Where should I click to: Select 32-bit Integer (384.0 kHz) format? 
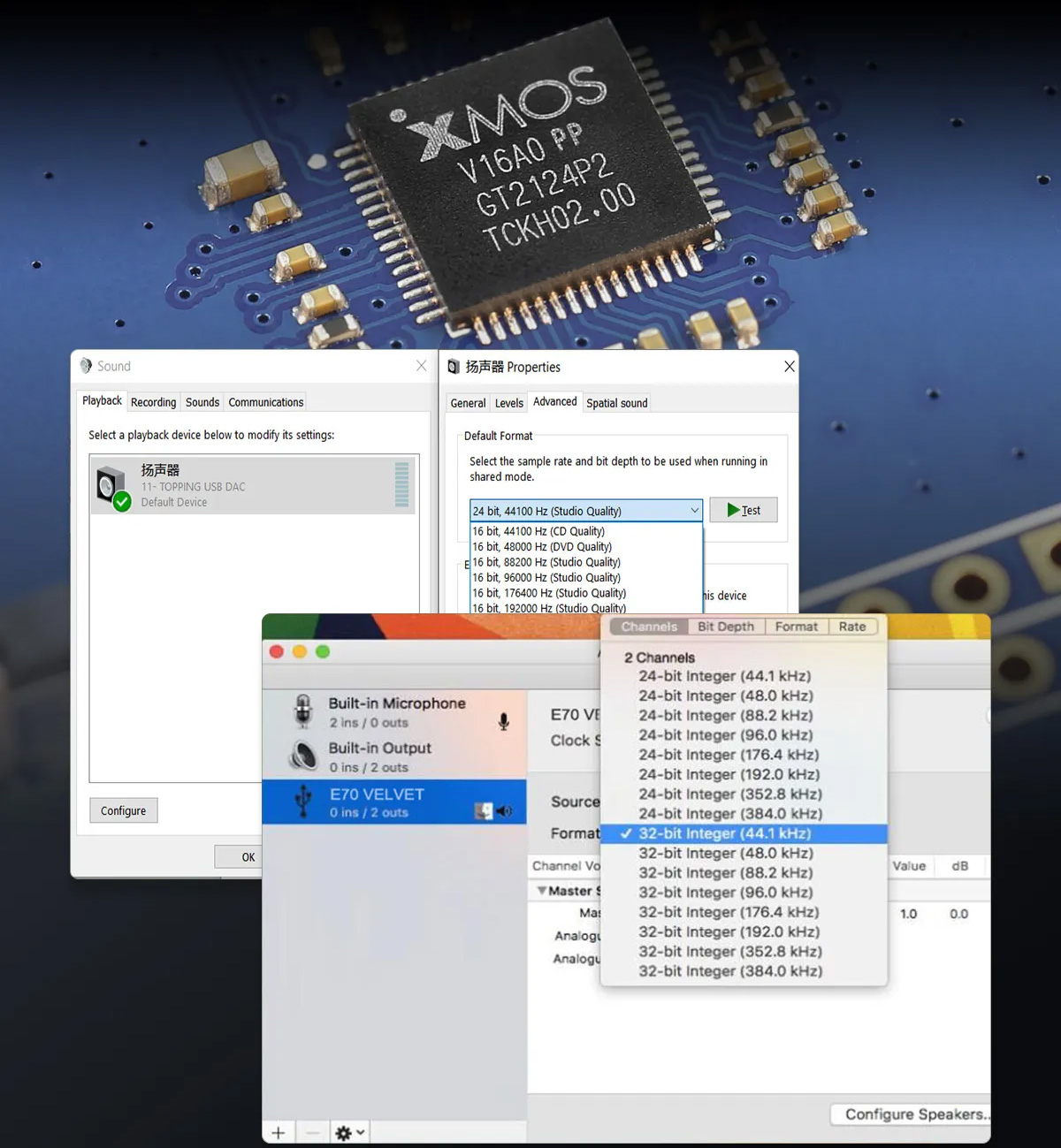(744, 971)
